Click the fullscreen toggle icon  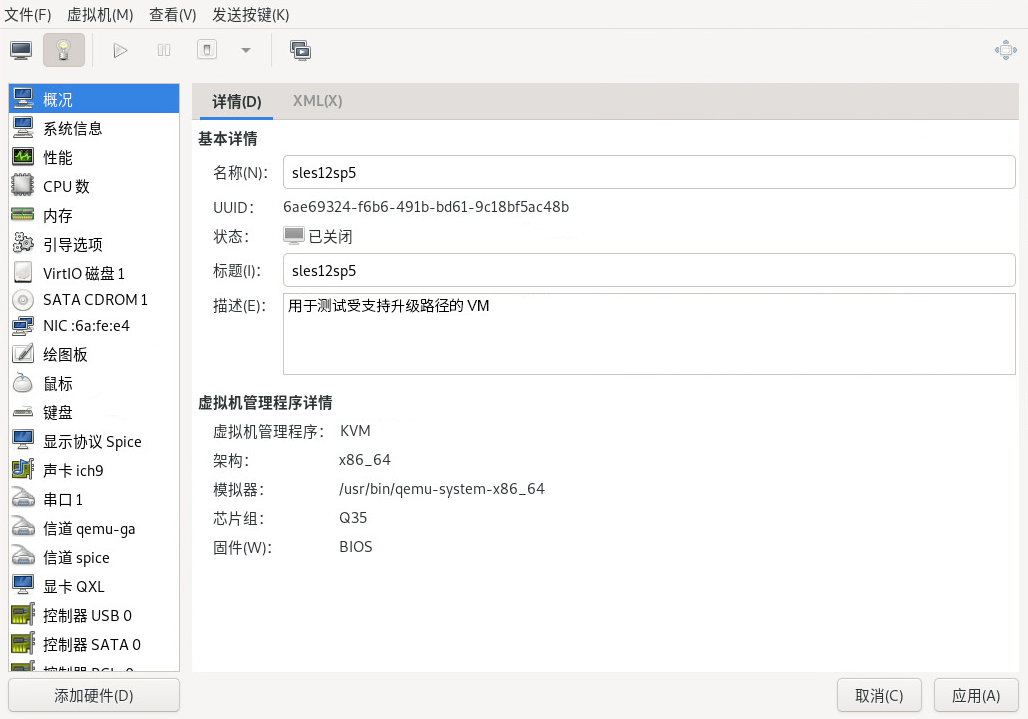pyautogui.click(x=1005, y=50)
